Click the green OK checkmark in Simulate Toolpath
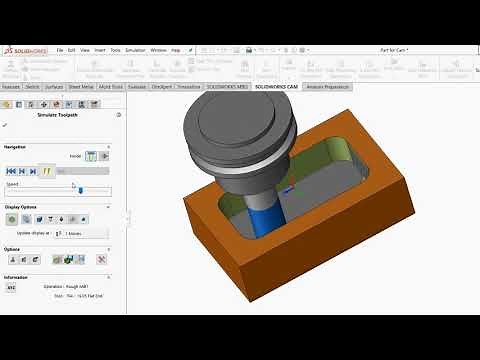 click(4, 125)
